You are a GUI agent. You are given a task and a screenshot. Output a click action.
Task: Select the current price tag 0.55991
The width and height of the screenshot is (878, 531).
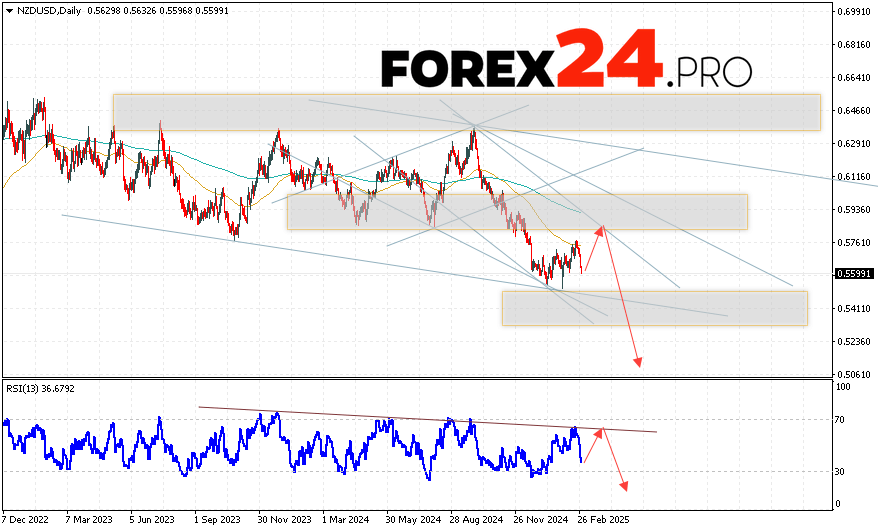[855, 274]
